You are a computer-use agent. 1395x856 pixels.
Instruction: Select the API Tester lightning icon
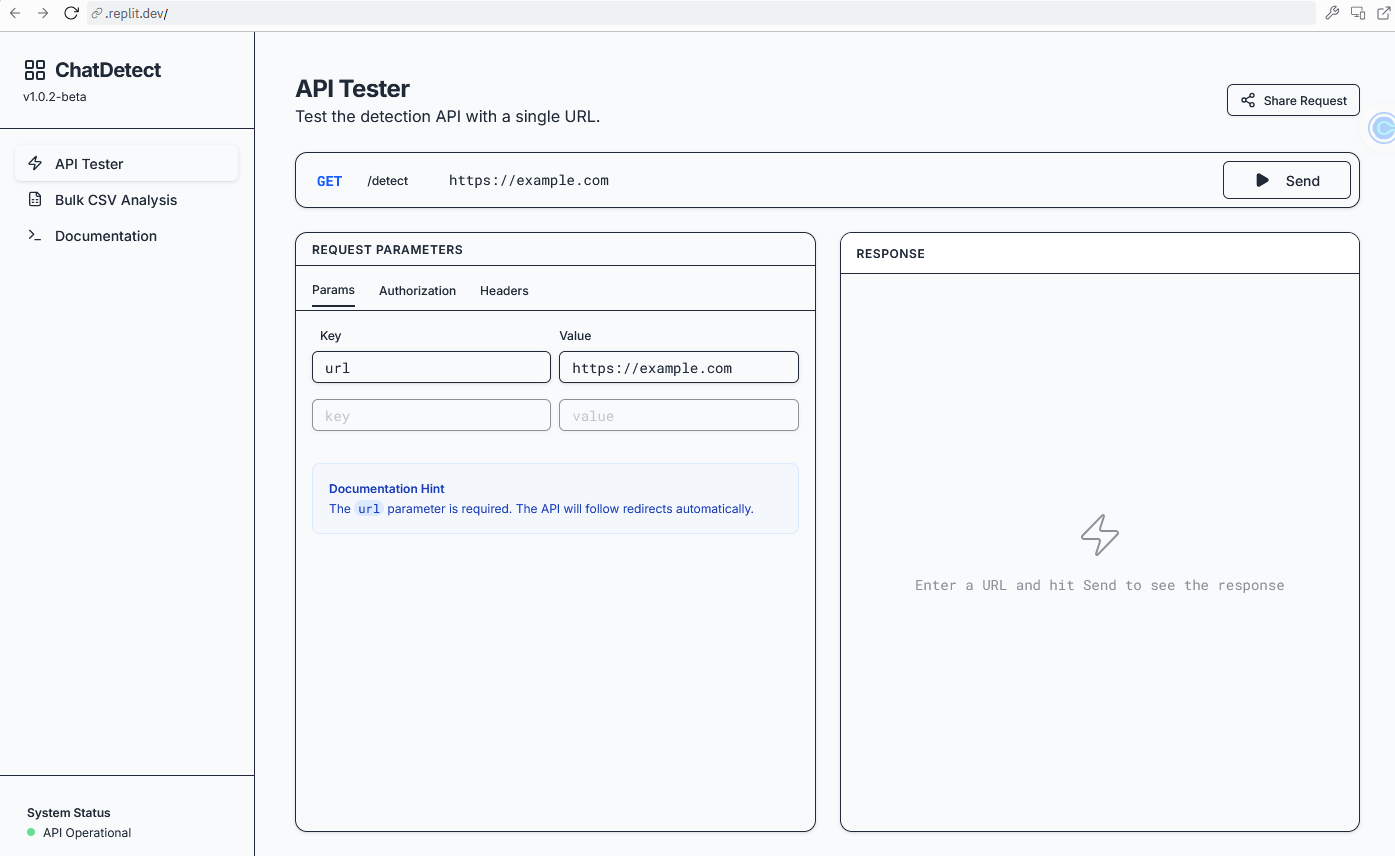(x=34, y=163)
